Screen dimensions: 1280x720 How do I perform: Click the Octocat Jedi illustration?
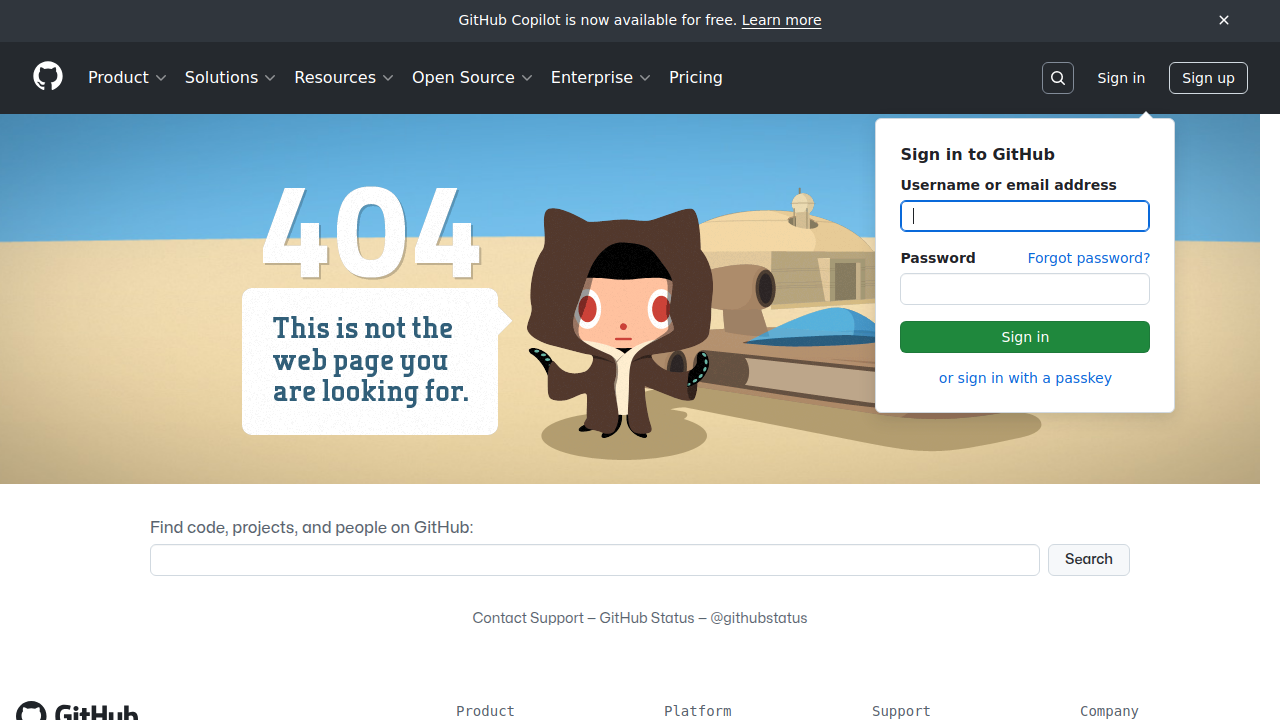[622, 322]
